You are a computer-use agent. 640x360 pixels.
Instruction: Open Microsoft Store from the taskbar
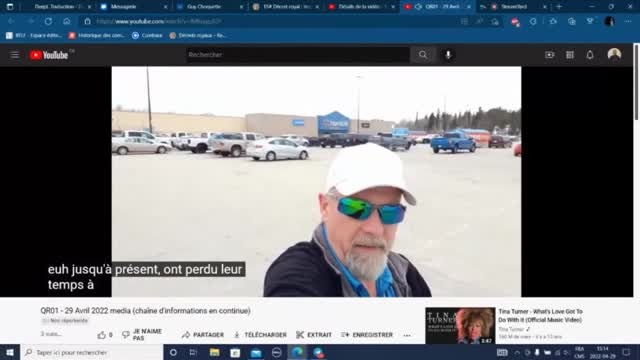[x=235, y=352]
